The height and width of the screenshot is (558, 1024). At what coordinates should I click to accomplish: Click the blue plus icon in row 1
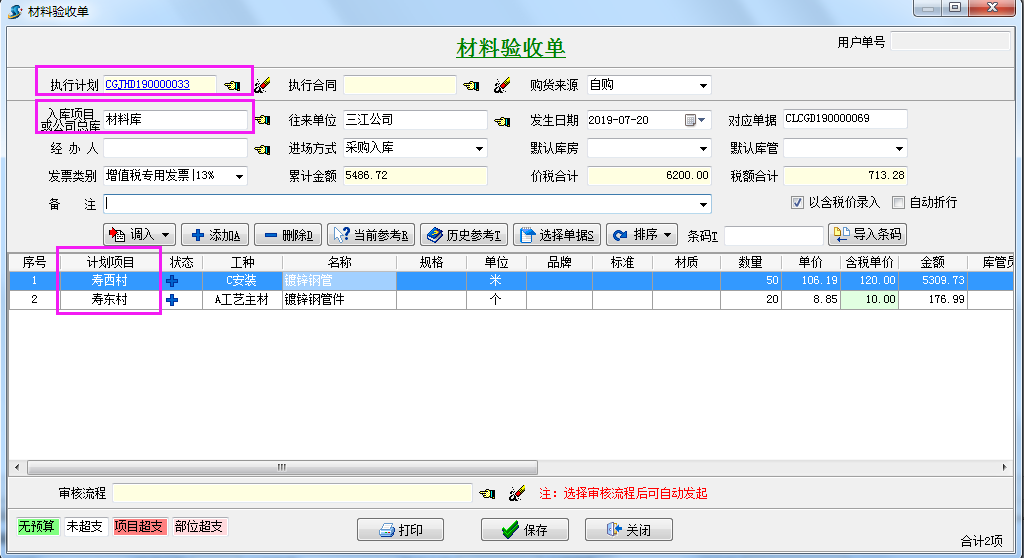(172, 281)
